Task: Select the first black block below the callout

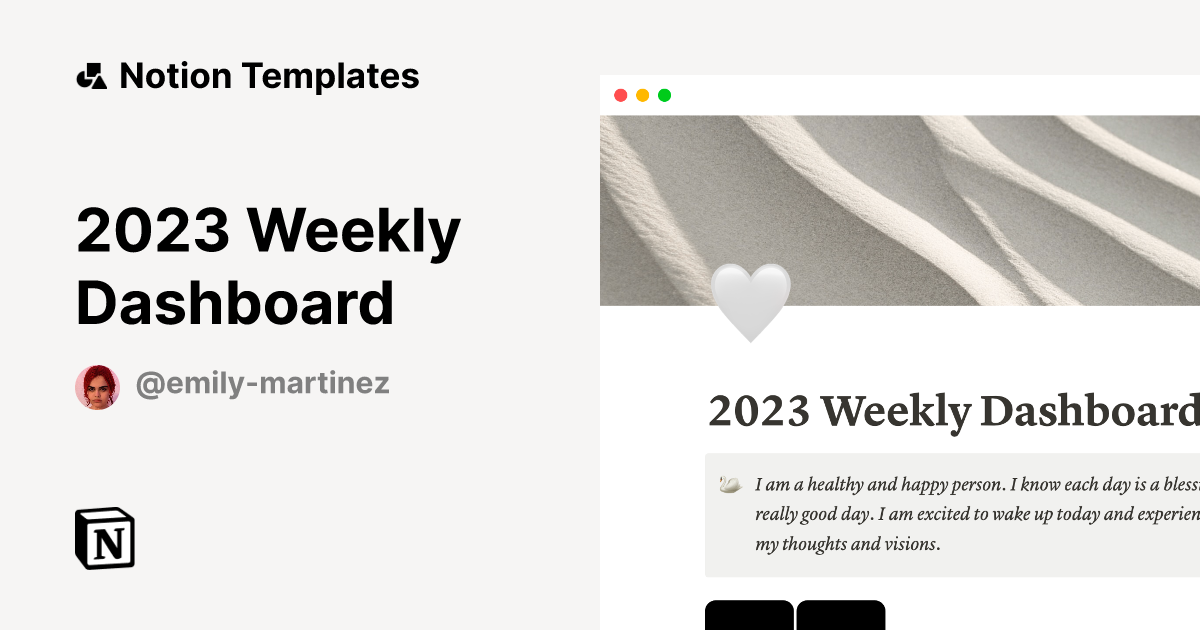Action: [x=749, y=615]
